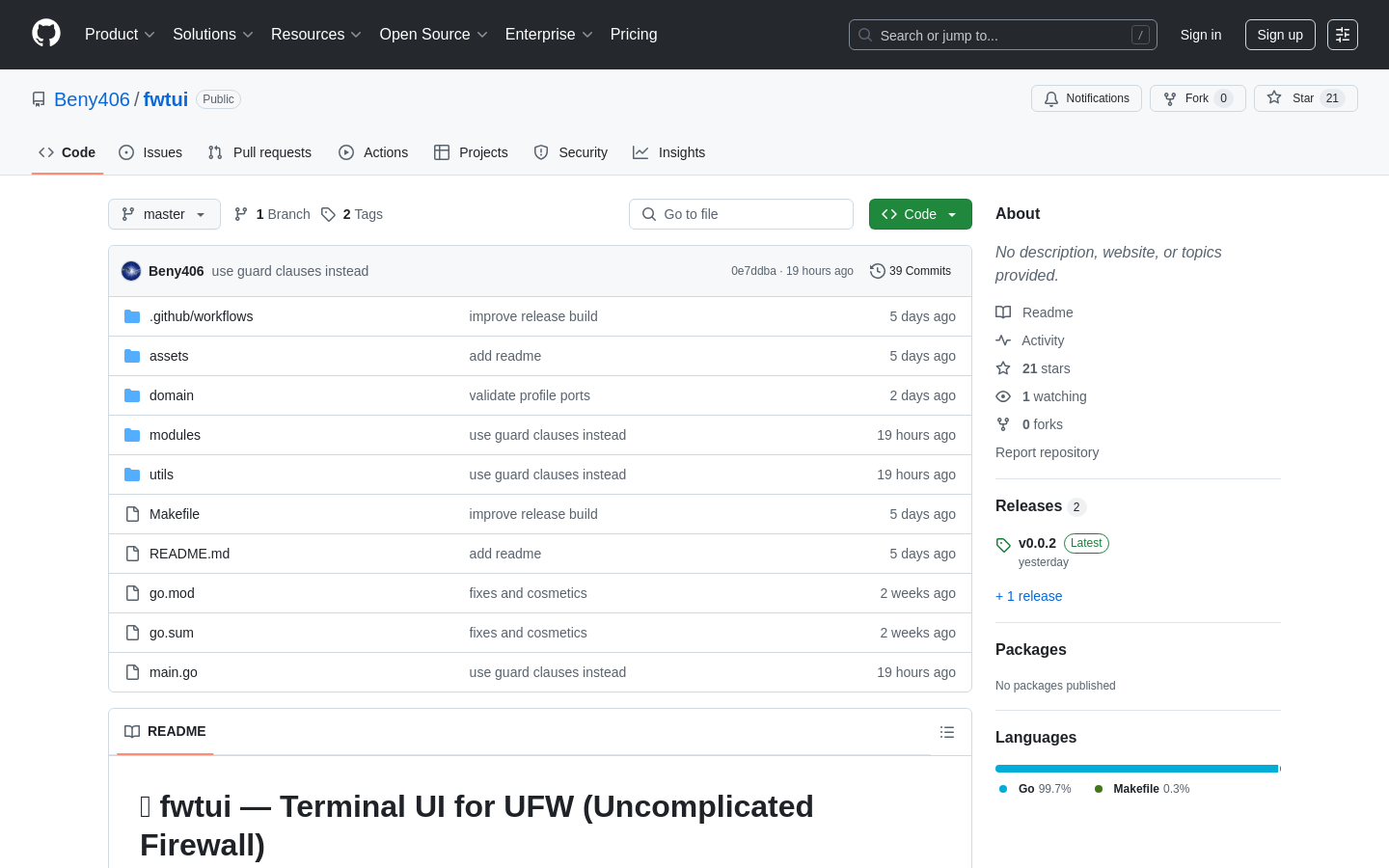Click the 0 forks link
Image resolution: width=1389 pixels, height=868 pixels.
[1043, 424]
